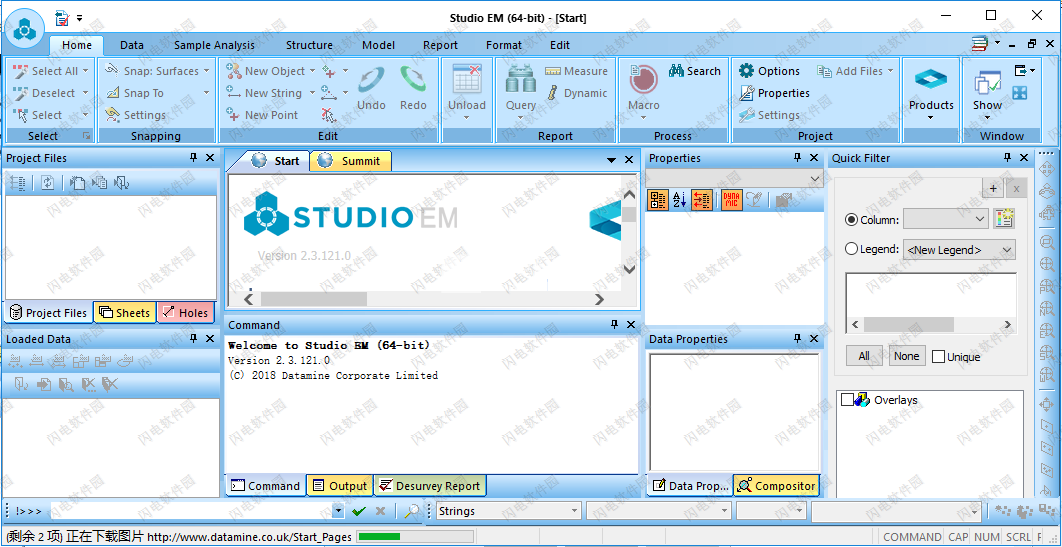Click the All button in Quick Filter
1062x547 pixels.
tap(864, 355)
